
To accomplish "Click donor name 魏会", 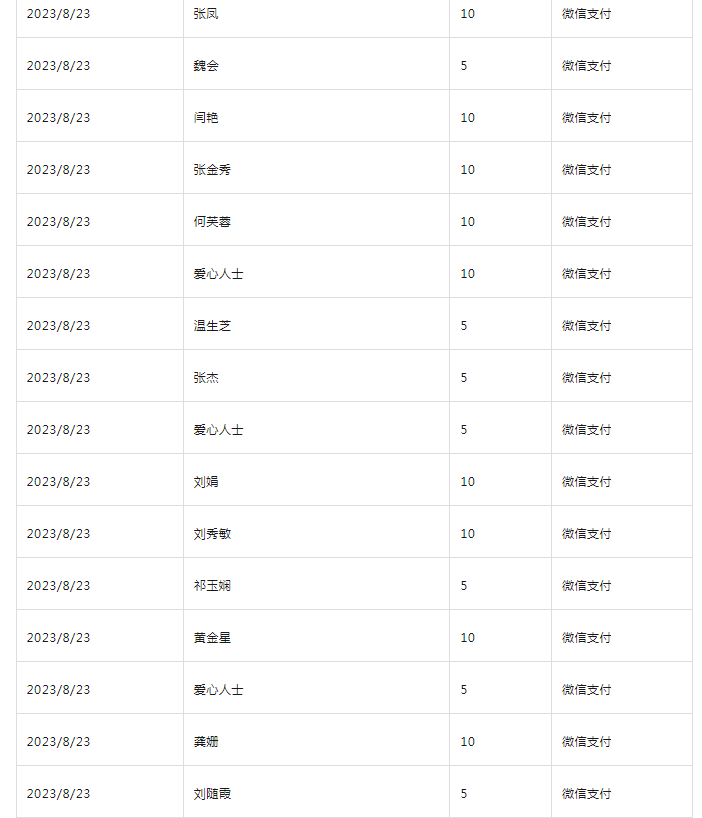I will point(206,66).
